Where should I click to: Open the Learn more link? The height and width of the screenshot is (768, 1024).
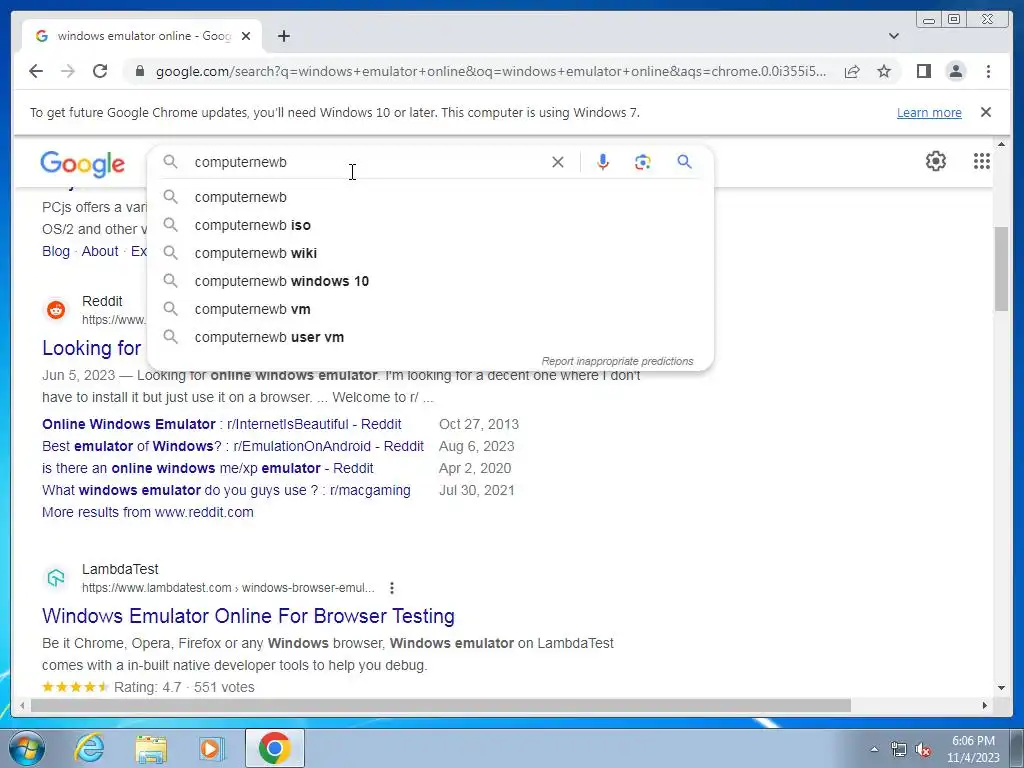point(929,112)
